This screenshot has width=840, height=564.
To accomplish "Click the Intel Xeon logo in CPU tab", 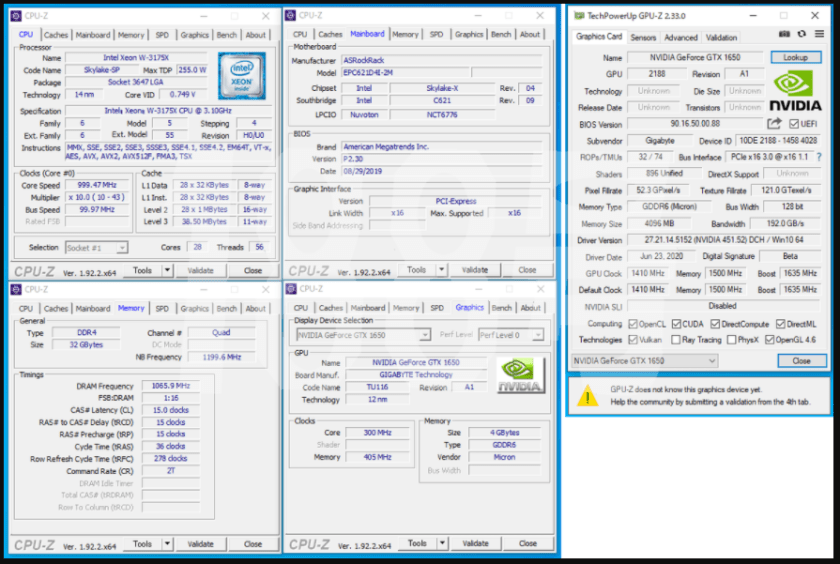I will (x=242, y=76).
